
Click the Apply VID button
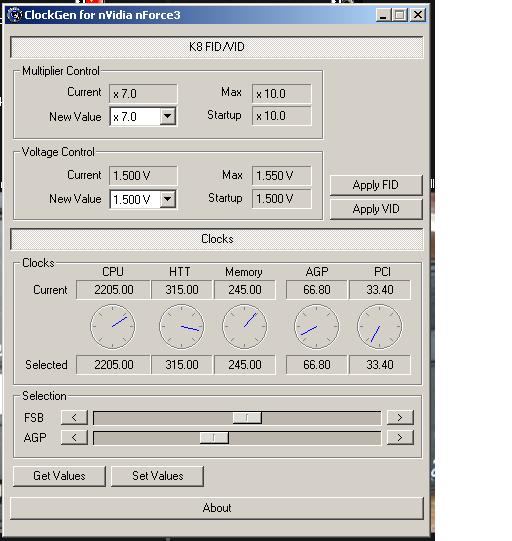coord(376,209)
